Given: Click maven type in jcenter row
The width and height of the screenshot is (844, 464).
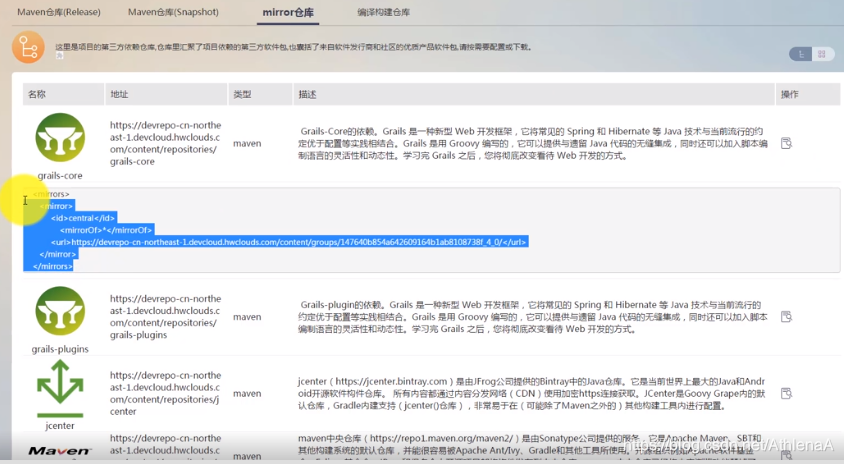Looking at the screenshot, I should [247, 393].
